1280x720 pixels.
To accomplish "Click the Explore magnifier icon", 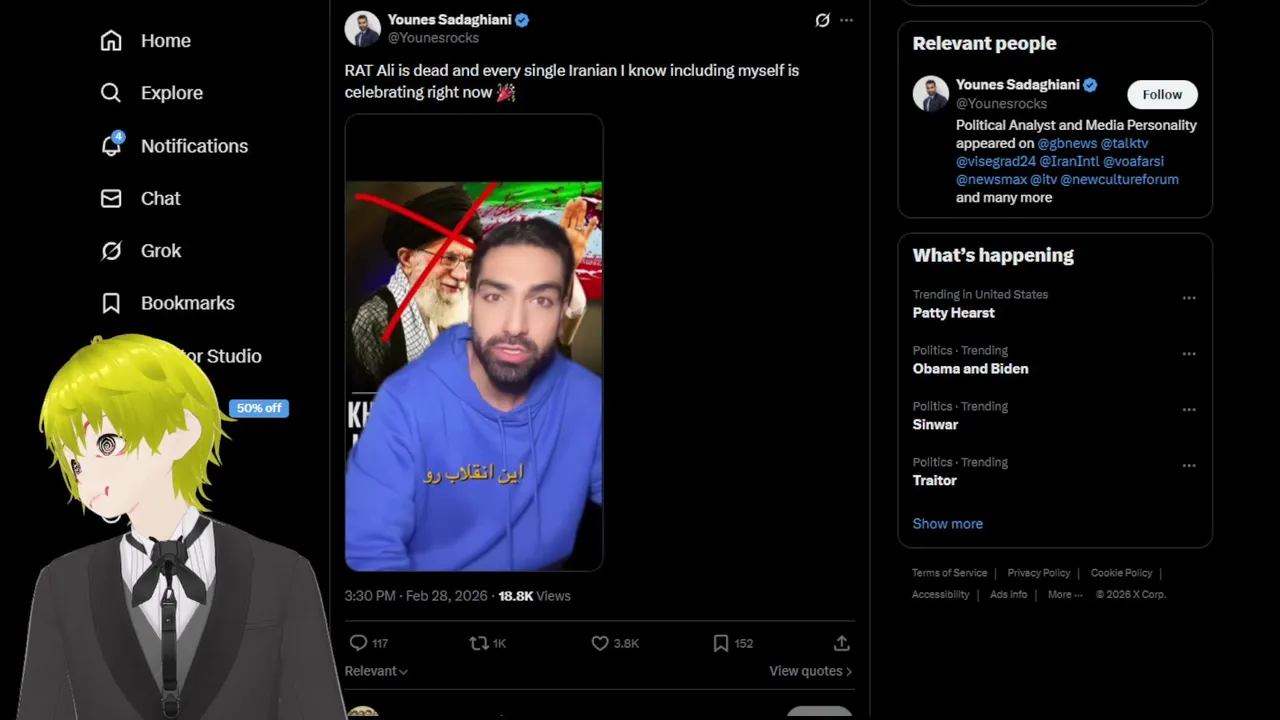I will 111,93.
